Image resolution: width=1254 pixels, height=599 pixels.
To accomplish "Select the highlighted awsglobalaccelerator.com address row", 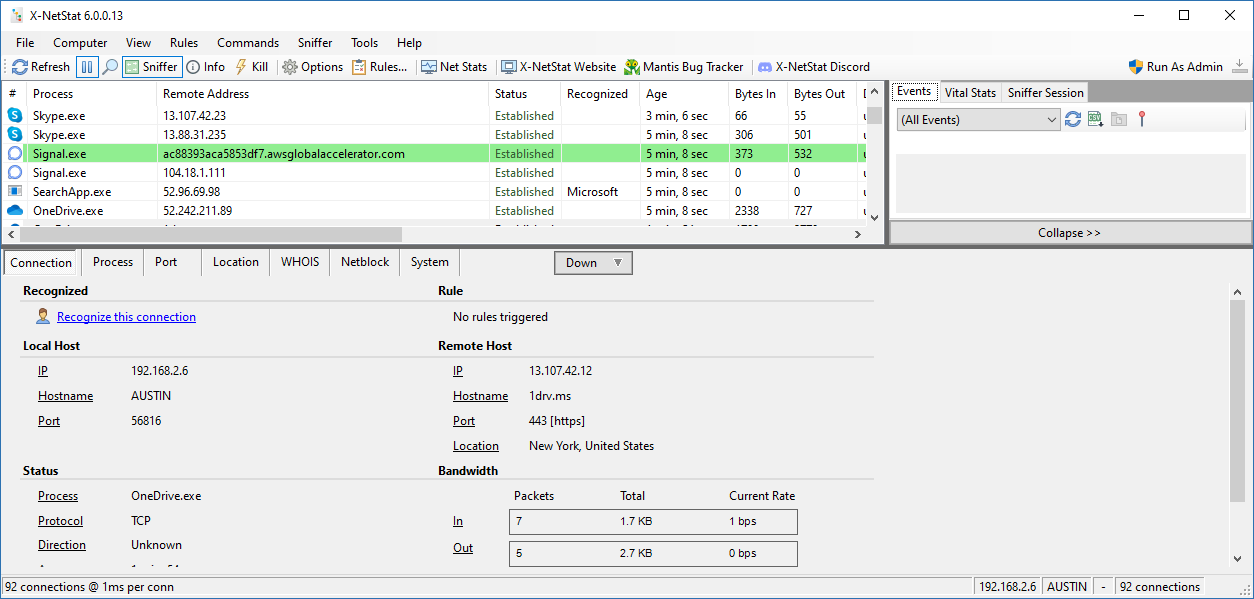I will (432, 154).
